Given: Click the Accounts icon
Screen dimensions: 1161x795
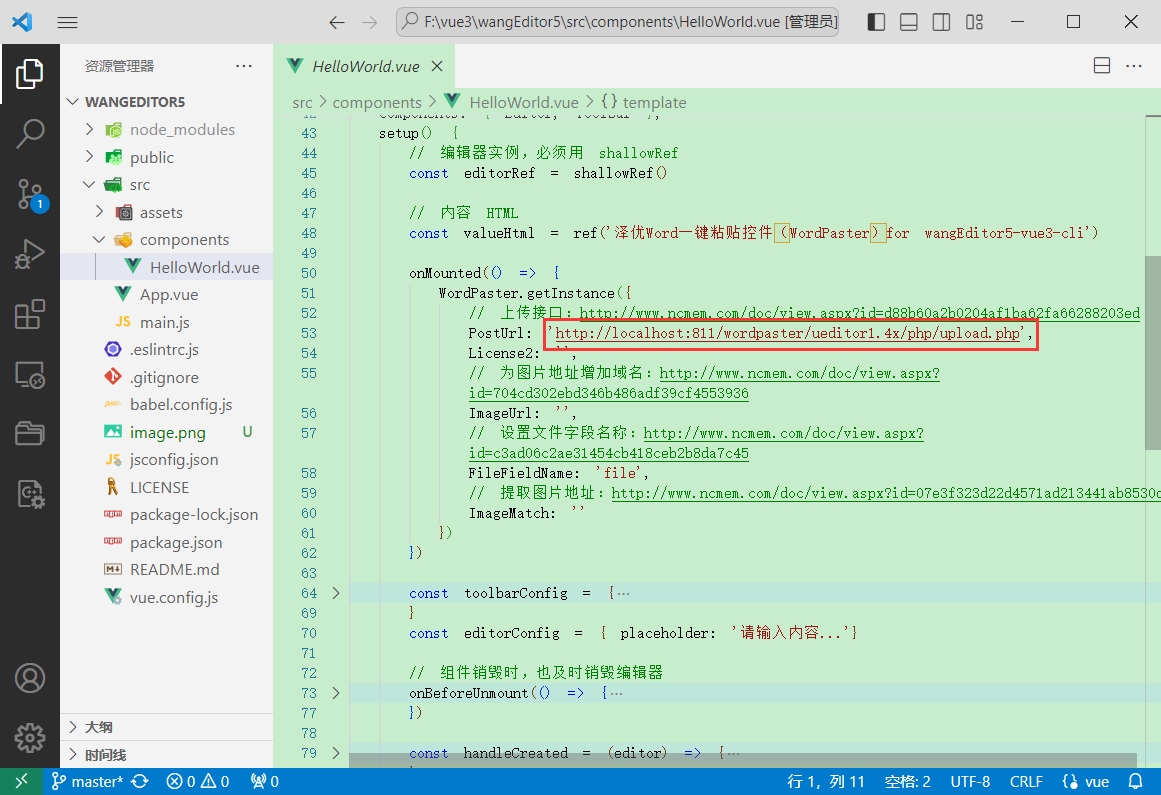Looking at the screenshot, I should [30, 677].
